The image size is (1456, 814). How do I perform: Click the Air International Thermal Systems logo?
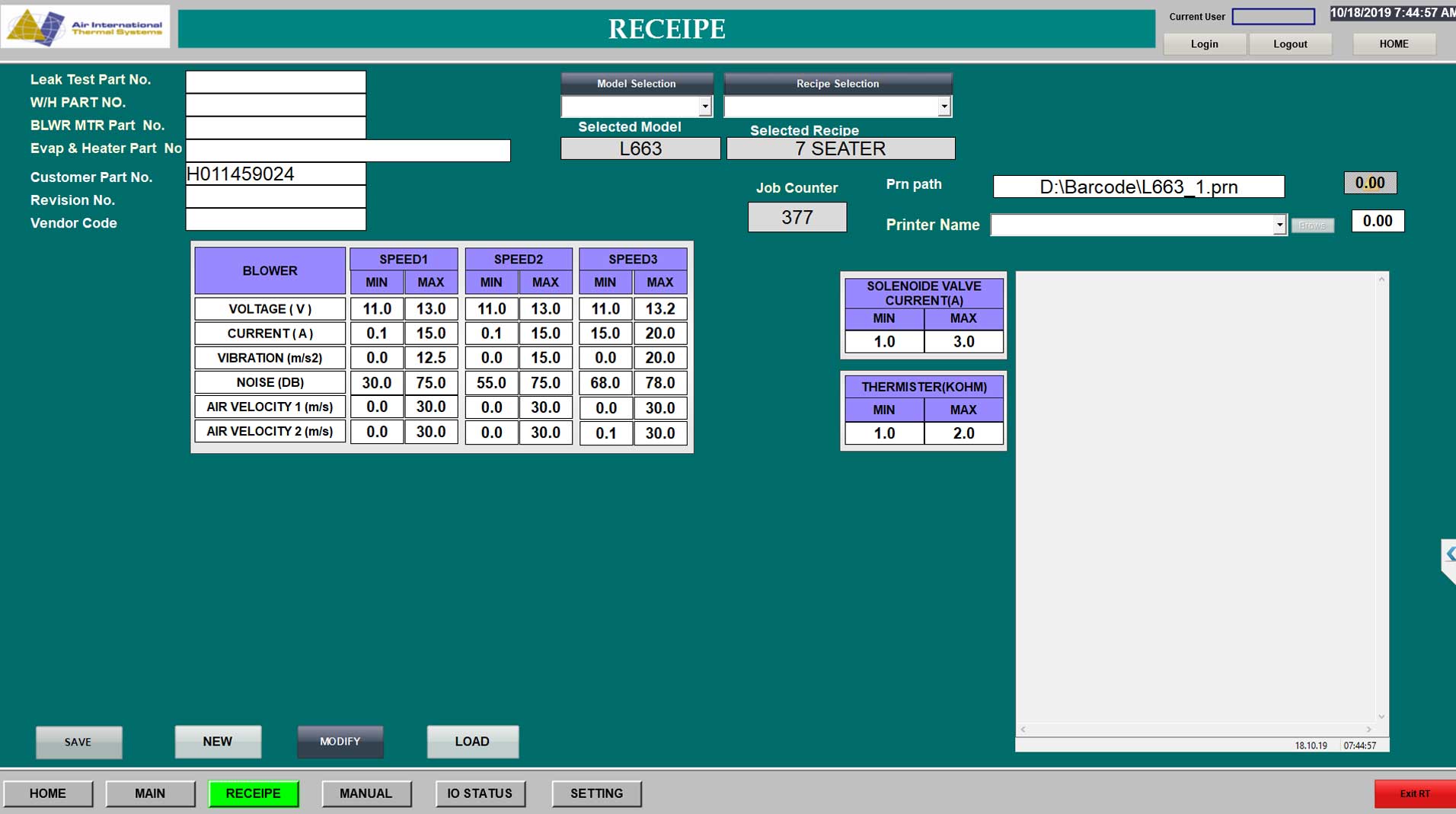tap(85, 27)
